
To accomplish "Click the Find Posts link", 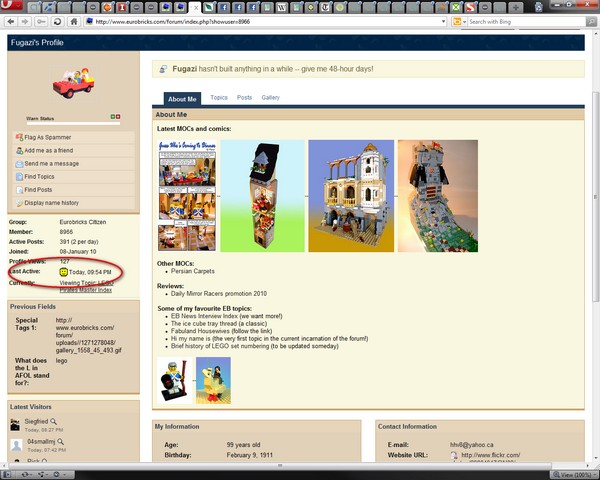I will tap(38, 189).
